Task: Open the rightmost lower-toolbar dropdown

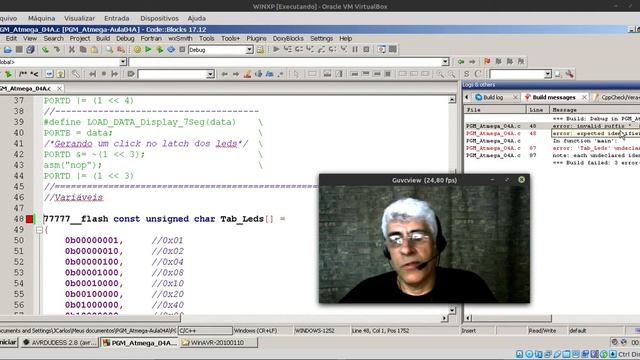Action: 548,74
